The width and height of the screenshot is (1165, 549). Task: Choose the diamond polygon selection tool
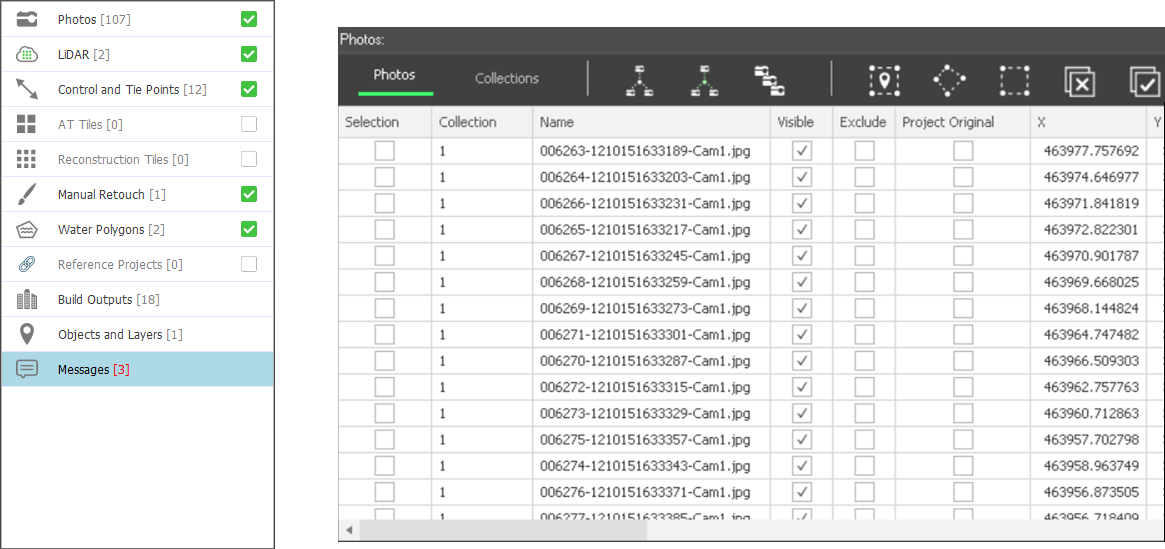[x=949, y=81]
